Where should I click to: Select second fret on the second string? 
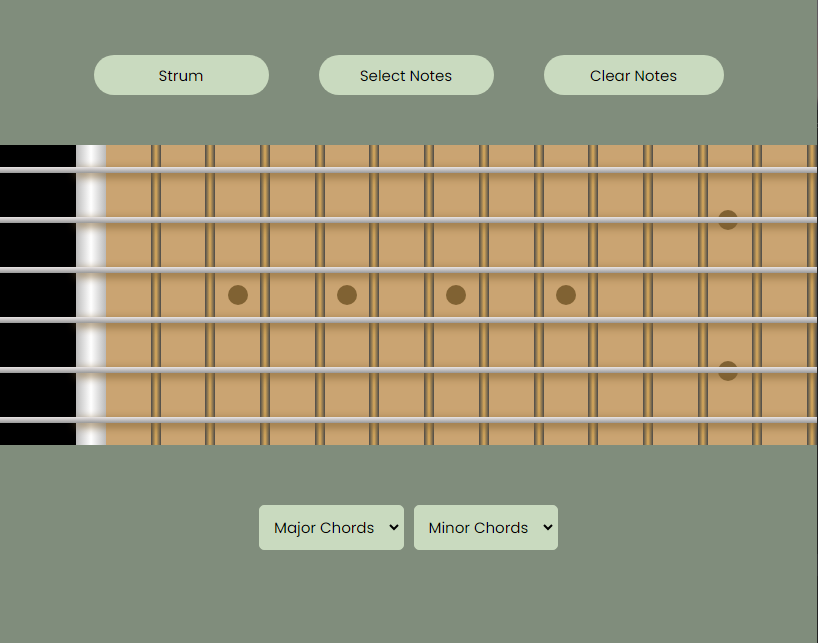pyautogui.click(x=183, y=220)
